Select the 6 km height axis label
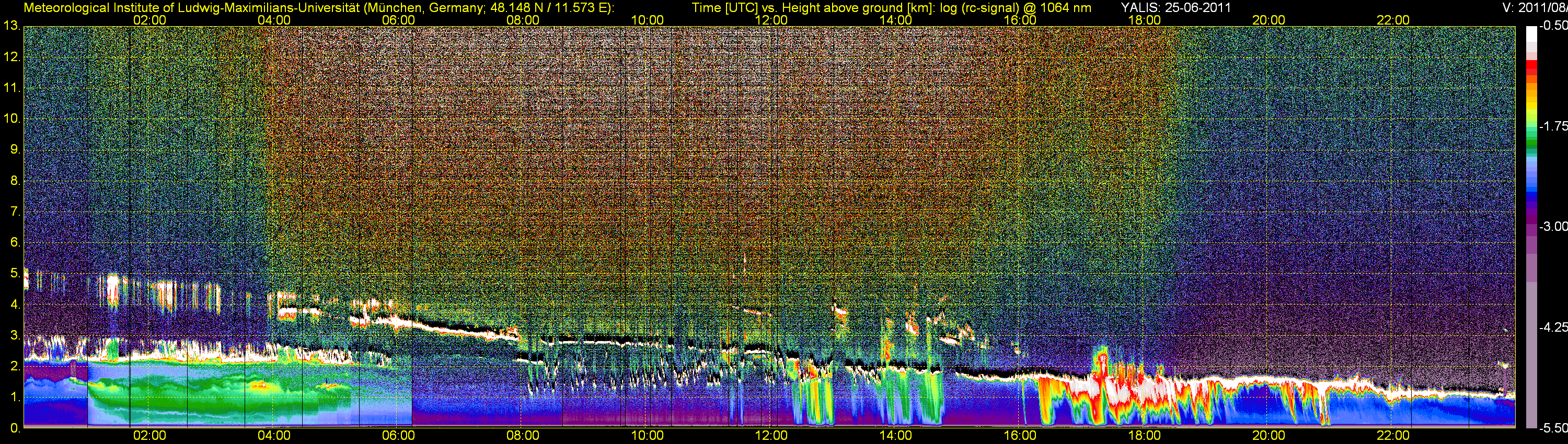 click(x=15, y=242)
